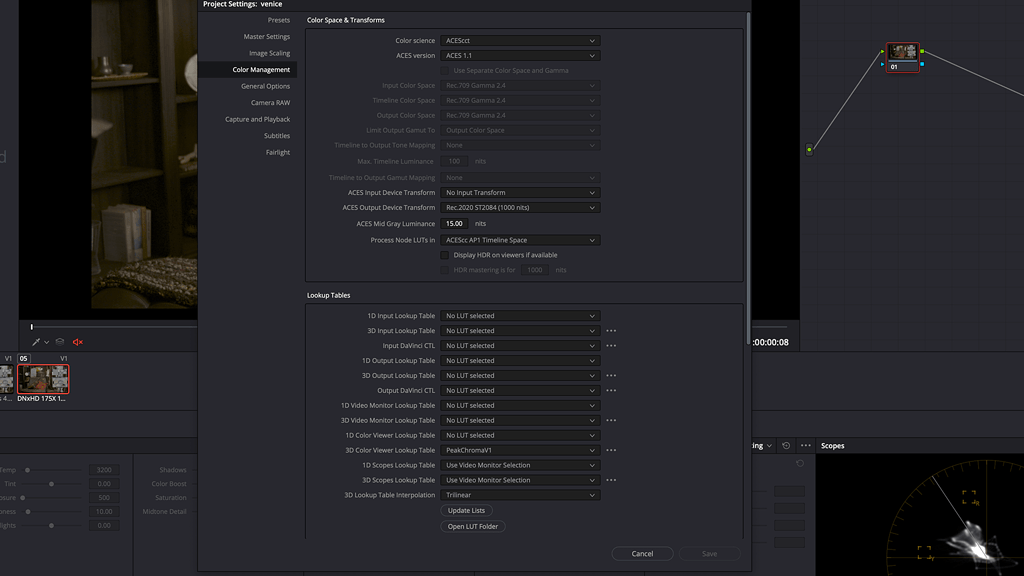Open the 3D Lookup Table Interpolation dropdown
1024x576 pixels.
[519, 494]
